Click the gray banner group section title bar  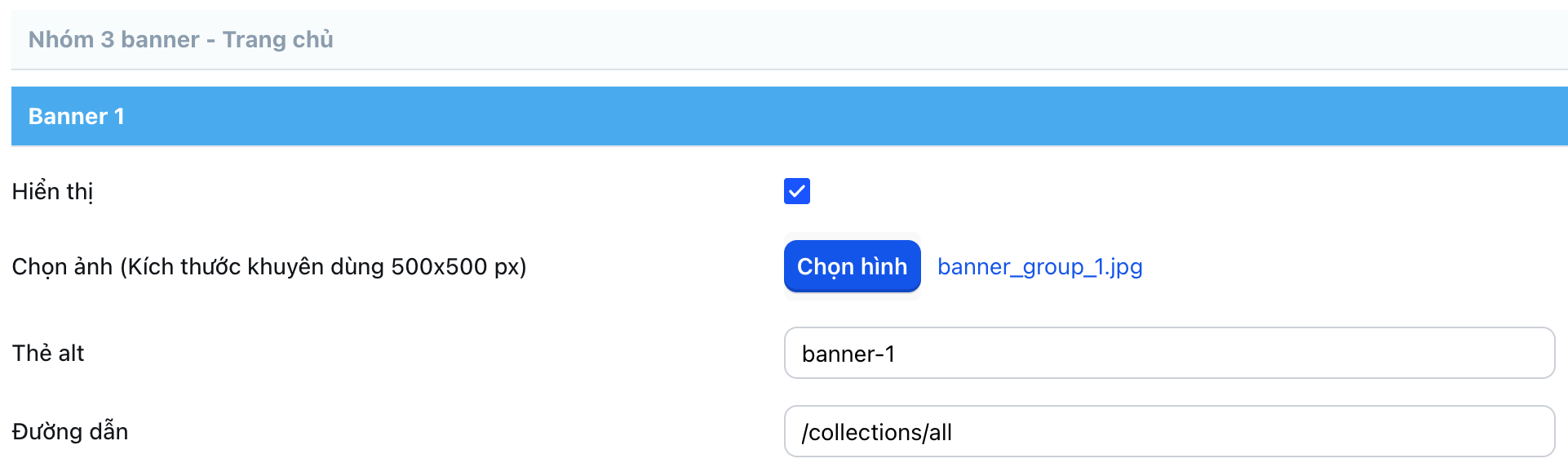[x=788, y=39]
